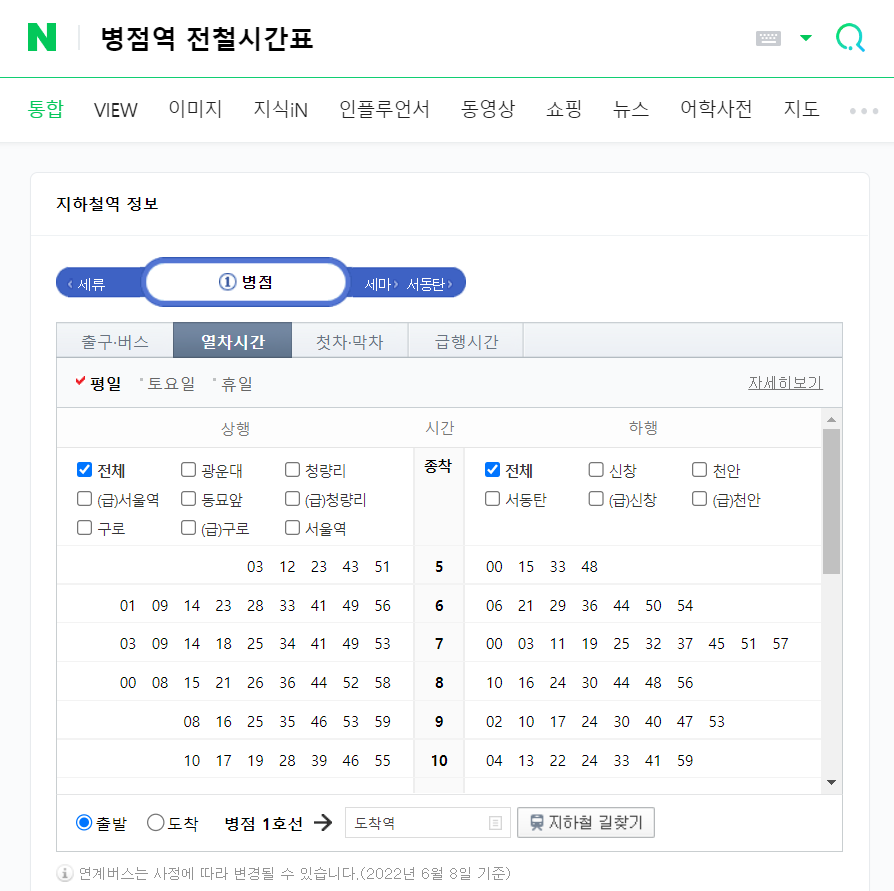Open the 급행시간 tab
This screenshot has height=891, width=894.
pyautogui.click(x=466, y=341)
